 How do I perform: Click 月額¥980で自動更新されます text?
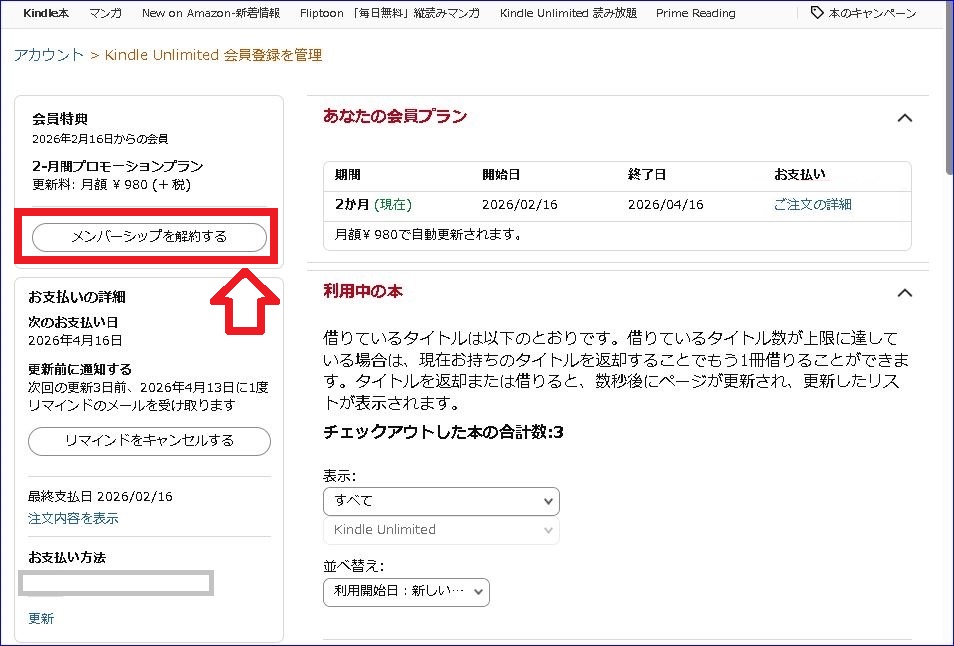click(x=428, y=234)
